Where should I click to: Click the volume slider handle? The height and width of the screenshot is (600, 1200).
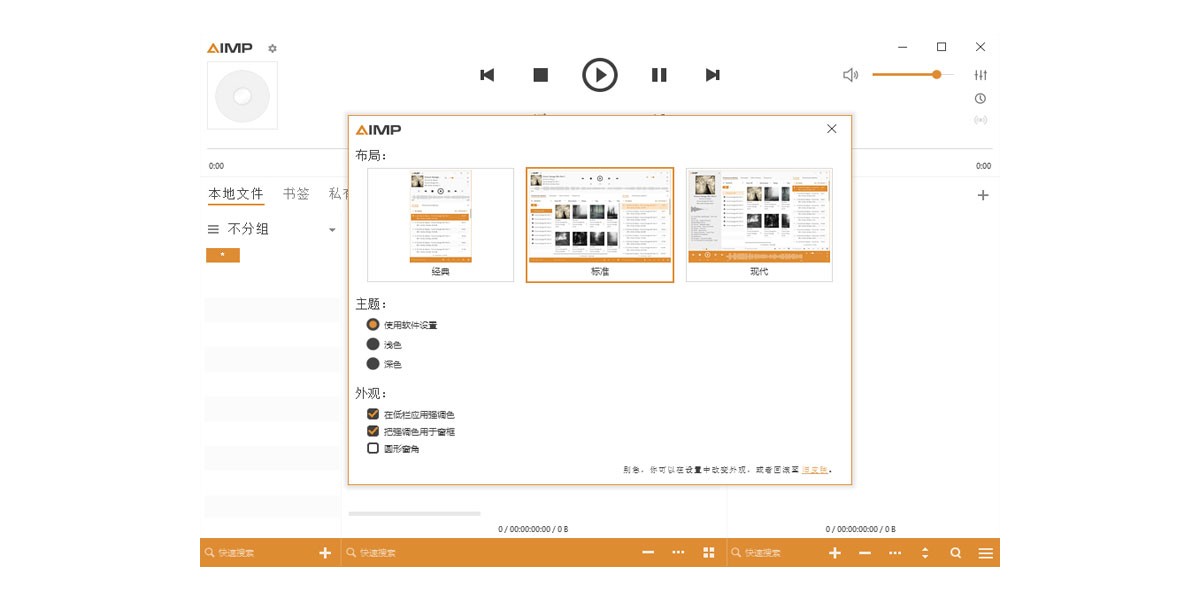click(x=936, y=74)
